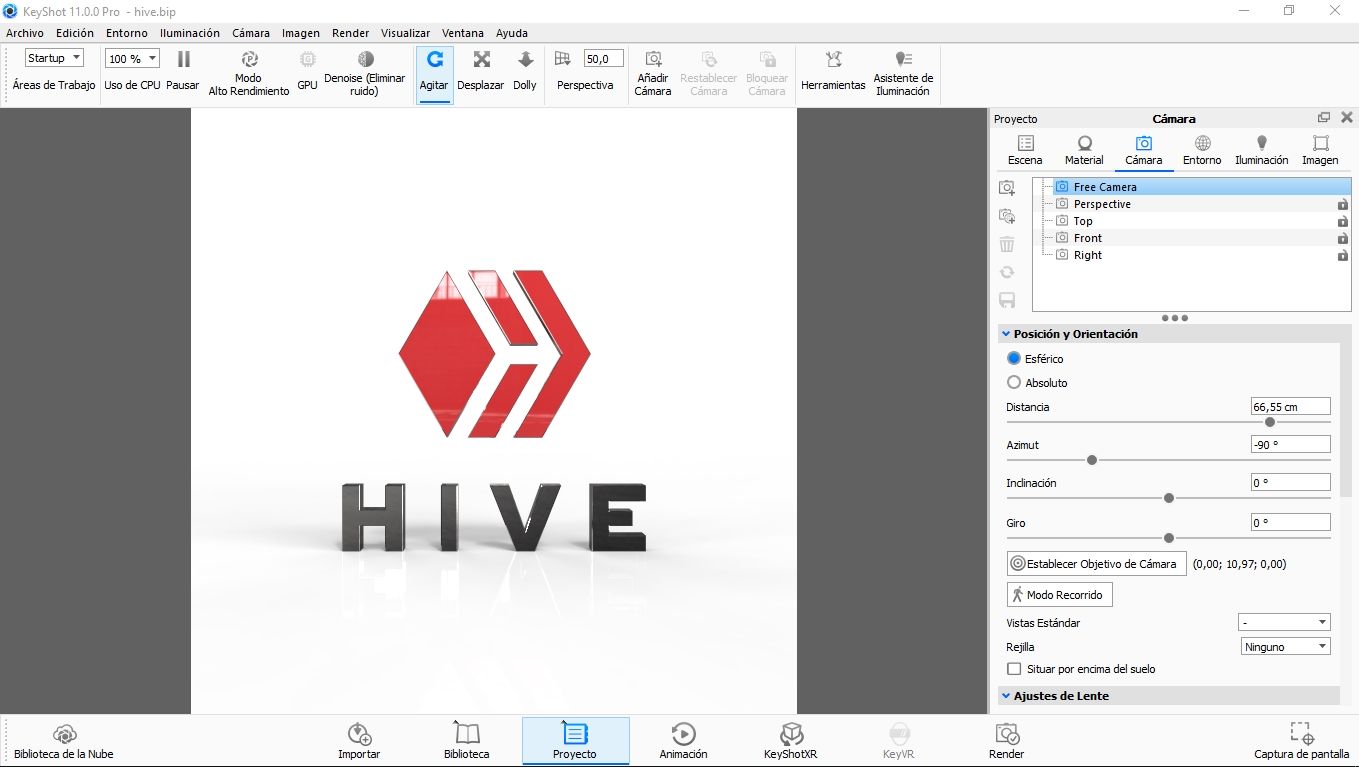The image size is (1359, 767).
Task: Enable Modo Alto Rendimiento
Action: pyautogui.click(x=249, y=74)
